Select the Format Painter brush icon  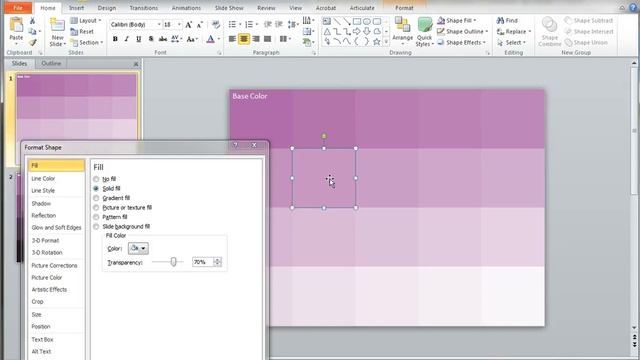click(x=32, y=42)
